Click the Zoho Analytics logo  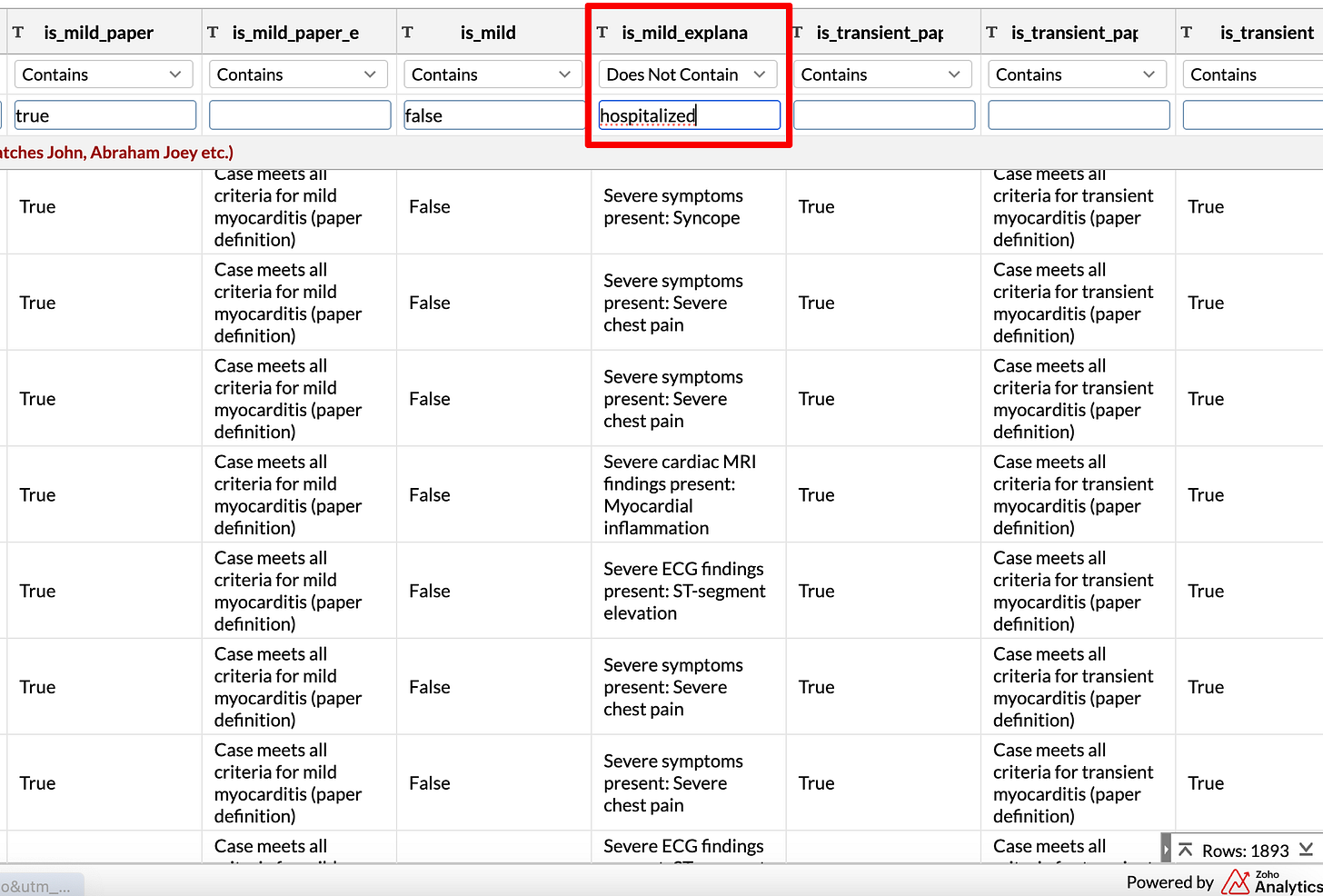tap(1272, 881)
